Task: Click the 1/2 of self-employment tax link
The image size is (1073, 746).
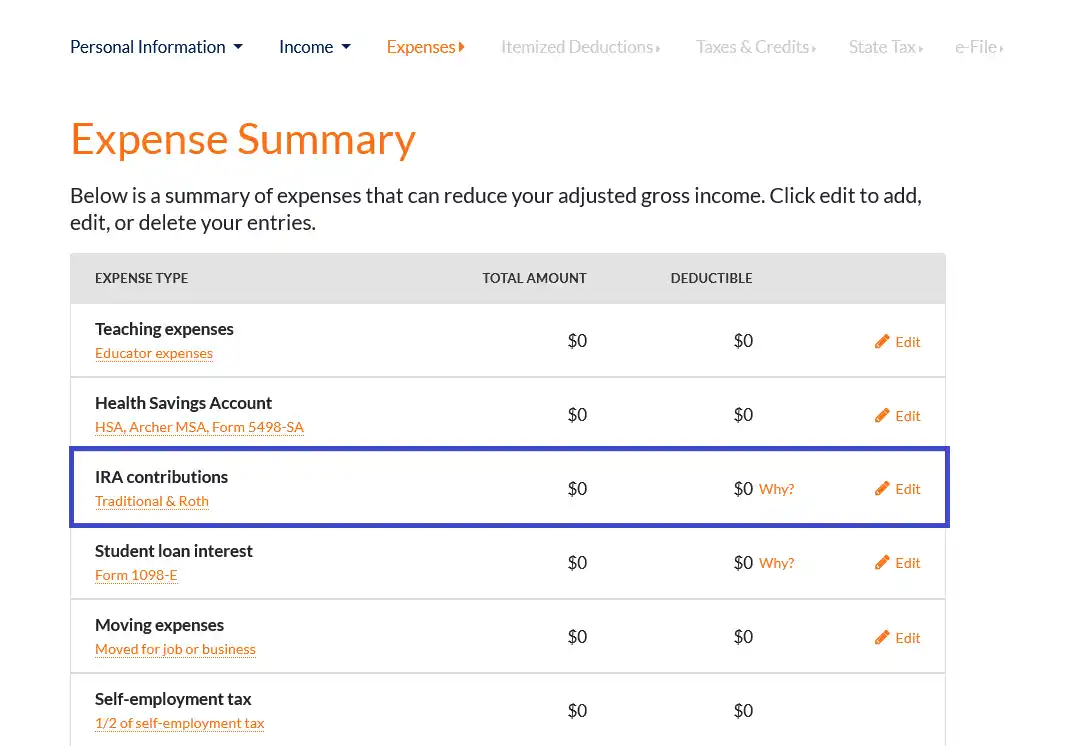Action: tap(179, 723)
